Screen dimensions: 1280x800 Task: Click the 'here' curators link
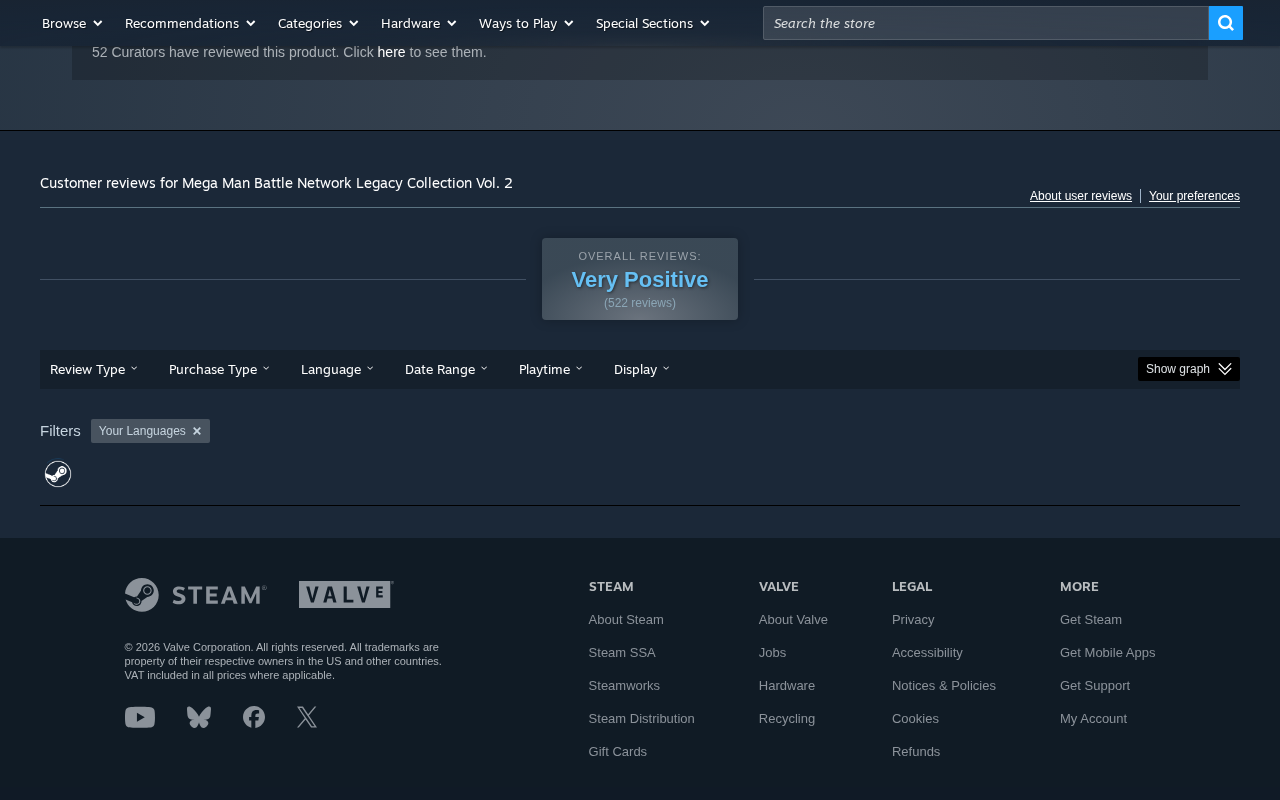point(391,52)
